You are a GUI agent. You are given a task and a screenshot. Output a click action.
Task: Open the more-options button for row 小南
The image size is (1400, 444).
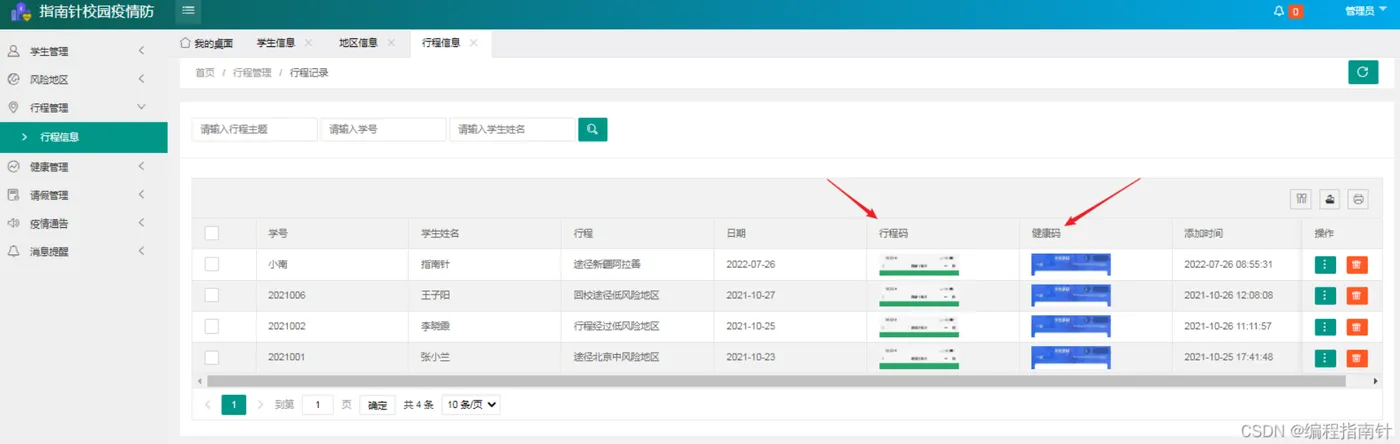click(1325, 265)
